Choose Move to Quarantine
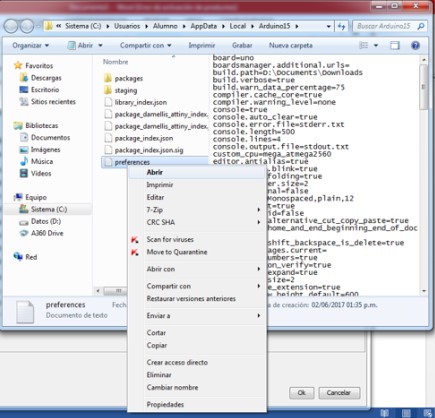The image size is (435, 418). [x=197, y=252]
